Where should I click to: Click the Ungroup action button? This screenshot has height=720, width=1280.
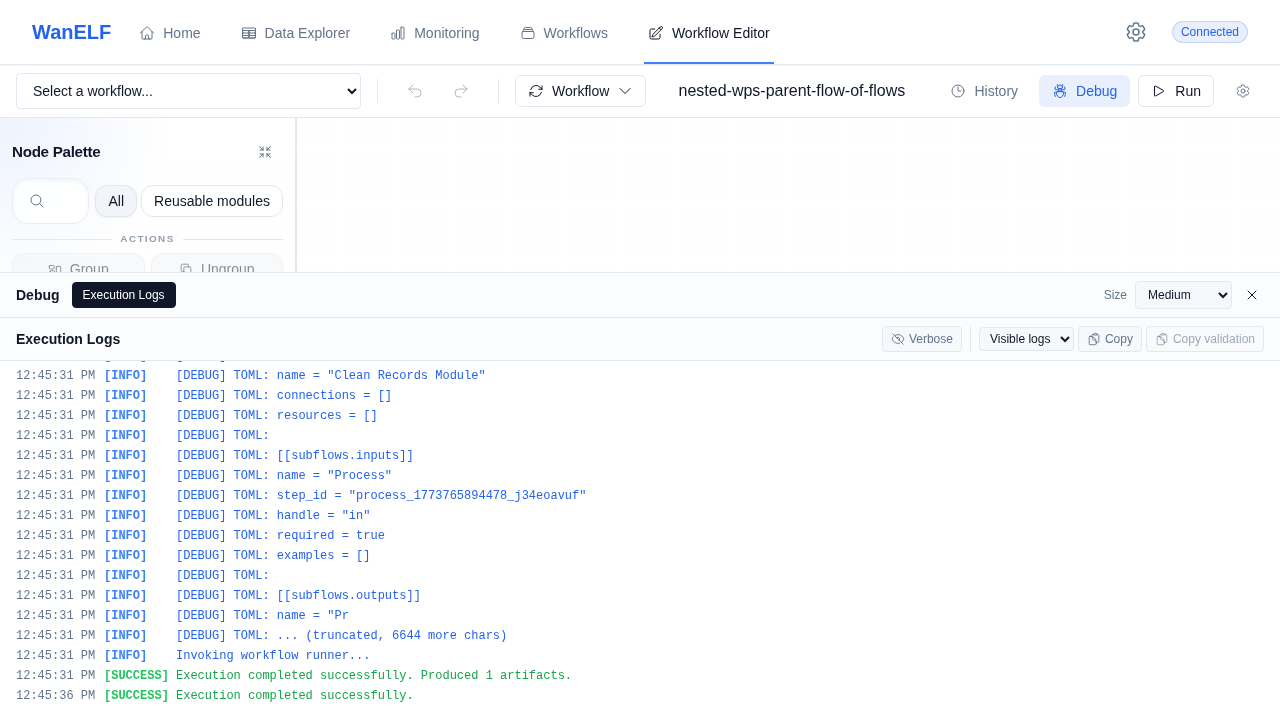(217, 264)
